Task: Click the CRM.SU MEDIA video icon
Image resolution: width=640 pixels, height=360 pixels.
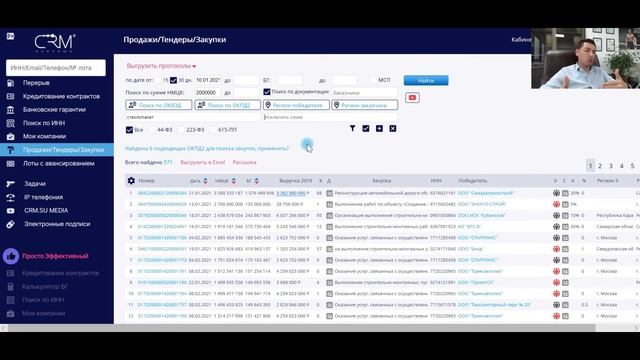Action: click(11, 211)
